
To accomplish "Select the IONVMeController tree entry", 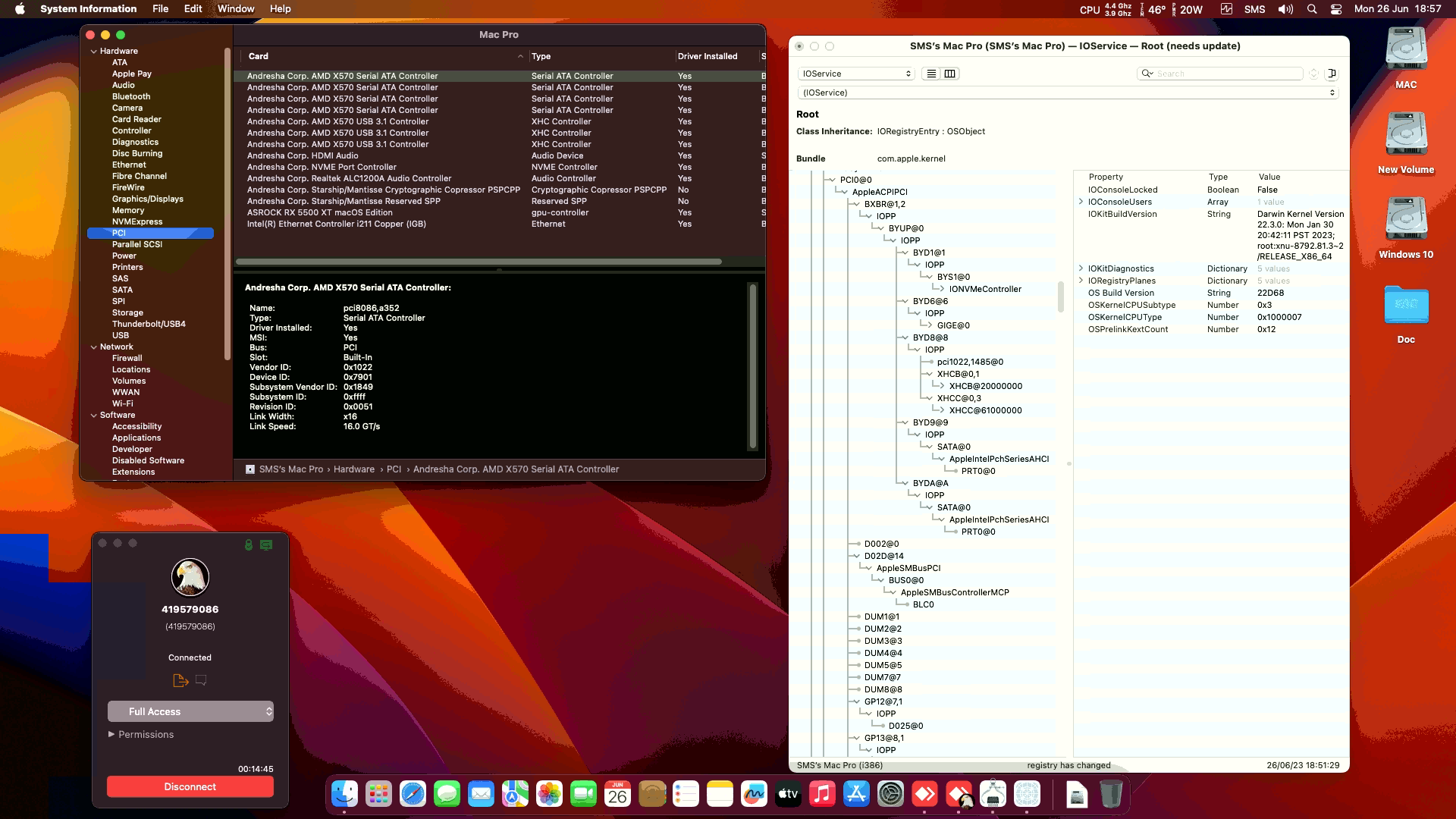I will [985, 289].
